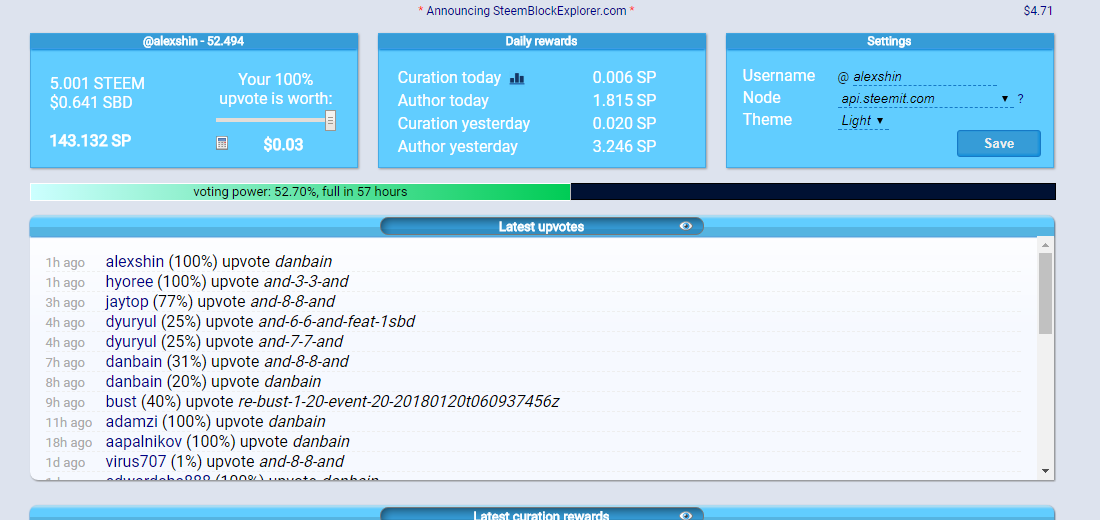The image size is (1100, 520).
Task: Open danbain link in the 31% row
Action: (x=134, y=361)
